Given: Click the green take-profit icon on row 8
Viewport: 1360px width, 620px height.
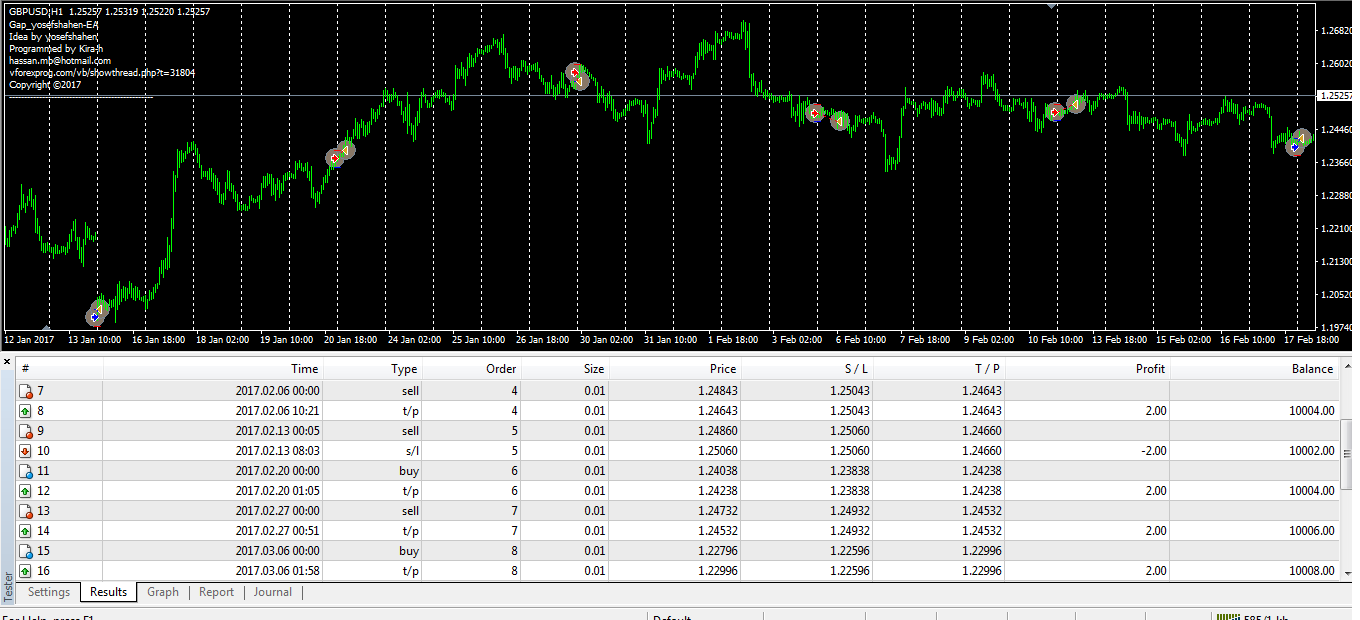Looking at the screenshot, I should tap(26, 411).
